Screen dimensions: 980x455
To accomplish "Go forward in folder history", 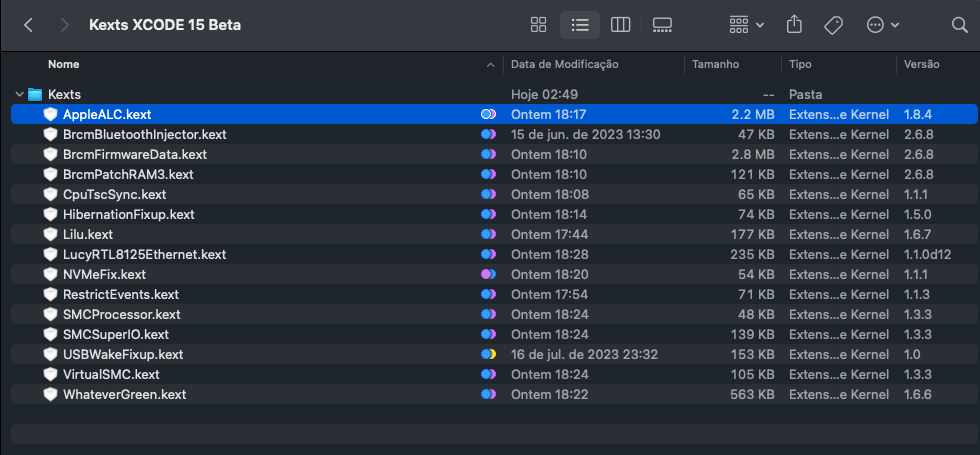I will pyautogui.click(x=64, y=25).
